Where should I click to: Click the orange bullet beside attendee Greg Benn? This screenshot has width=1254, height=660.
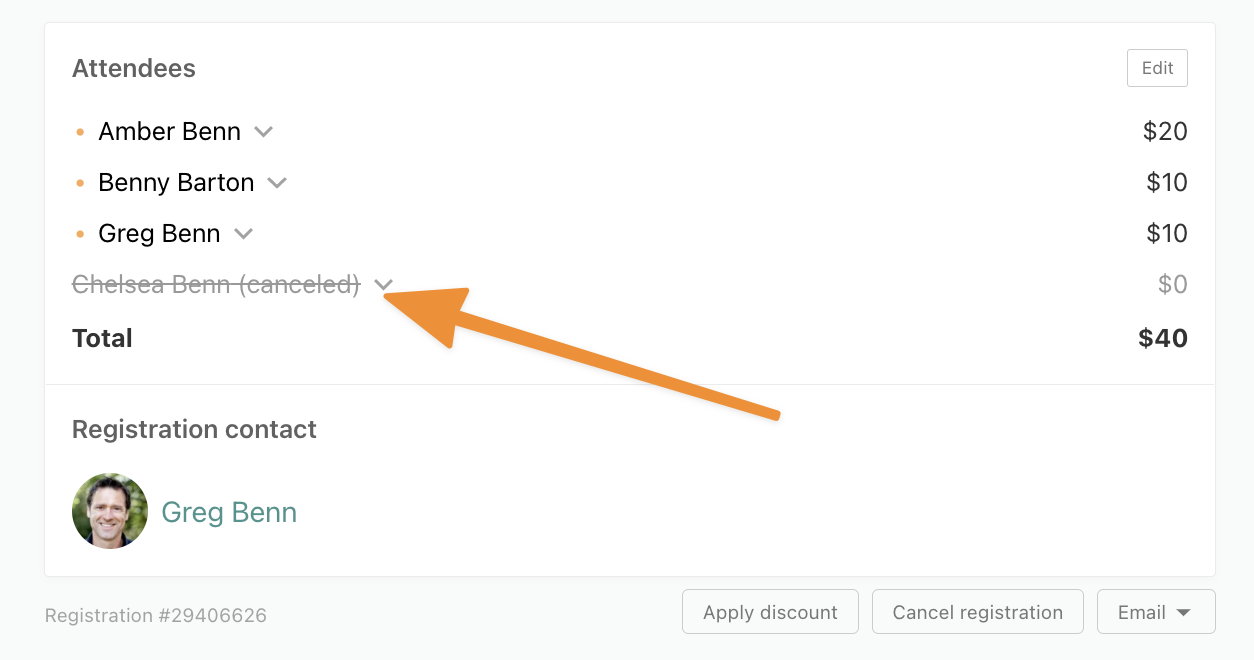click(x=80, y=234)
